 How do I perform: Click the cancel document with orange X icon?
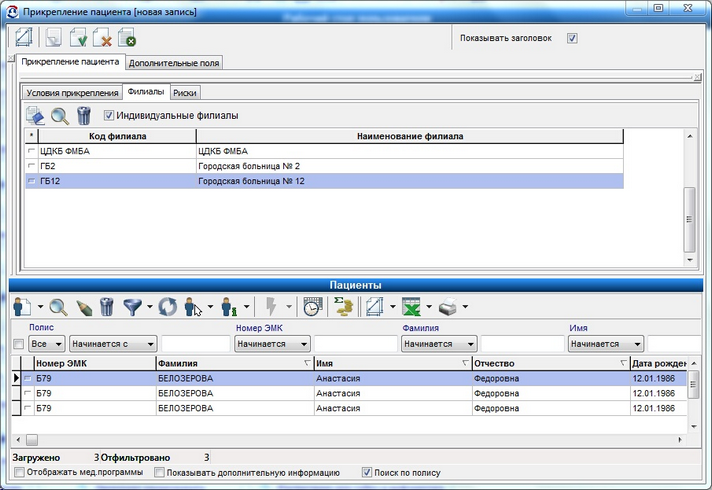102,38
